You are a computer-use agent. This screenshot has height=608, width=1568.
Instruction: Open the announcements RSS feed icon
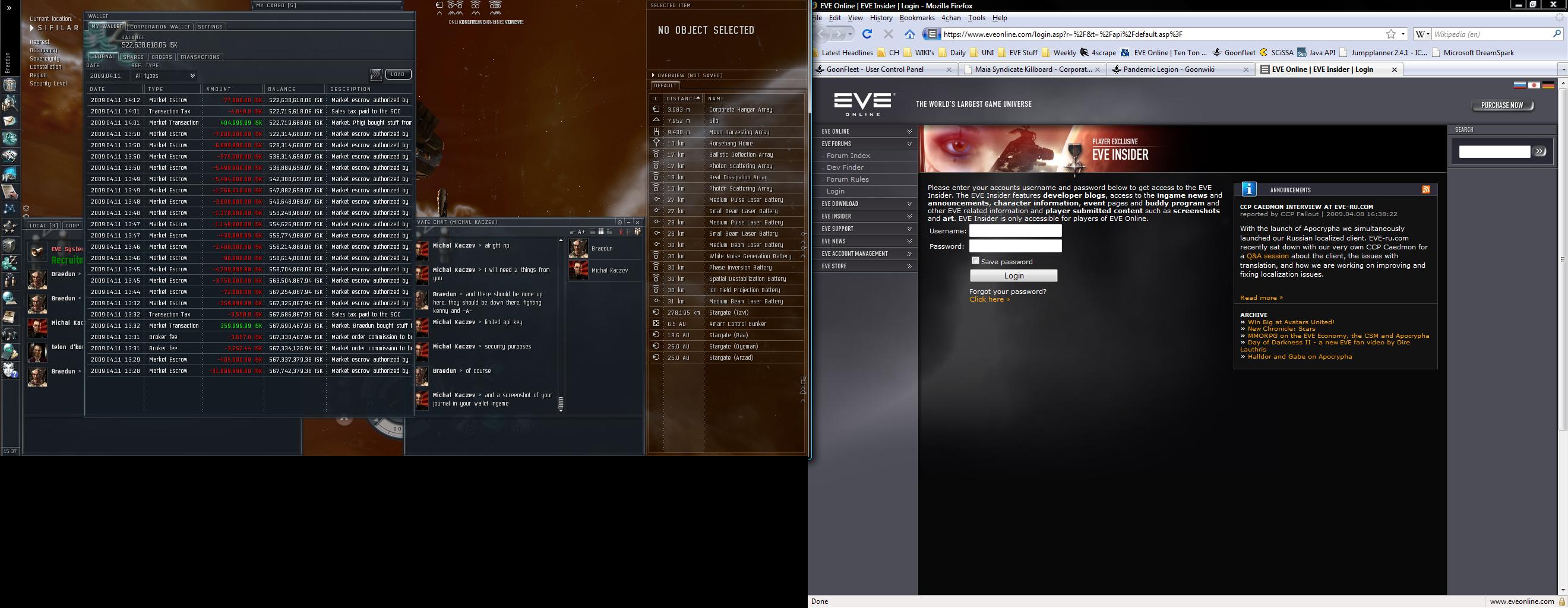1426,190
